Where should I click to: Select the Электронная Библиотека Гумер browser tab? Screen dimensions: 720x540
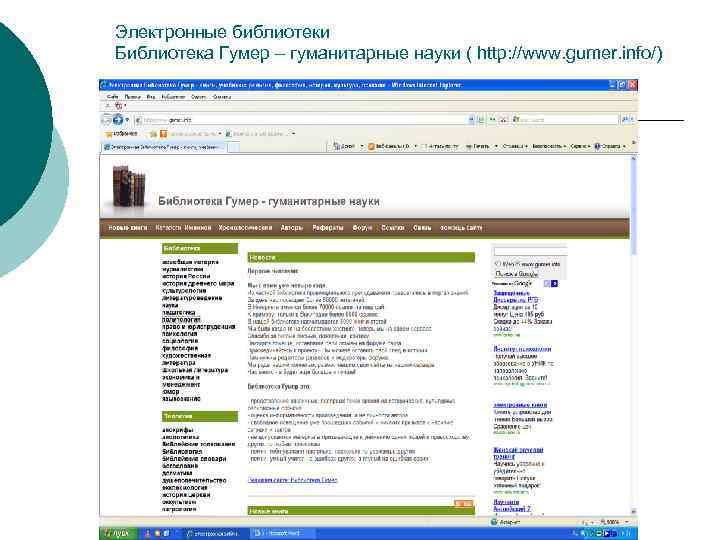tap(164, 147)
